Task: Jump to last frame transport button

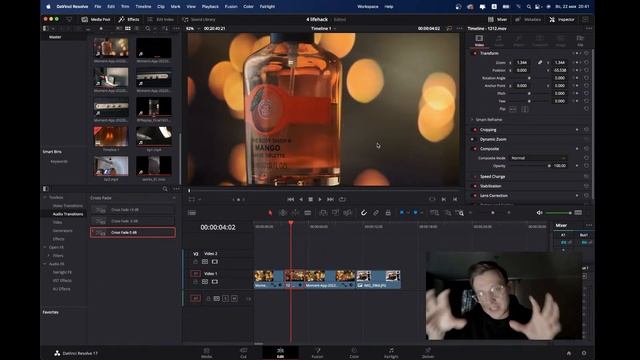Action: point(330,199)
